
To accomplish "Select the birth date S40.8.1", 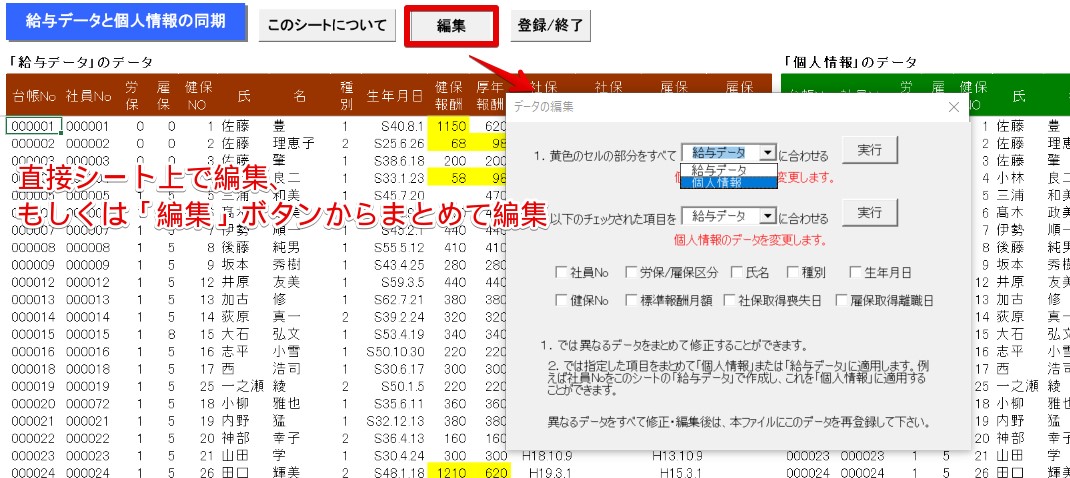I will pos(402,126).
